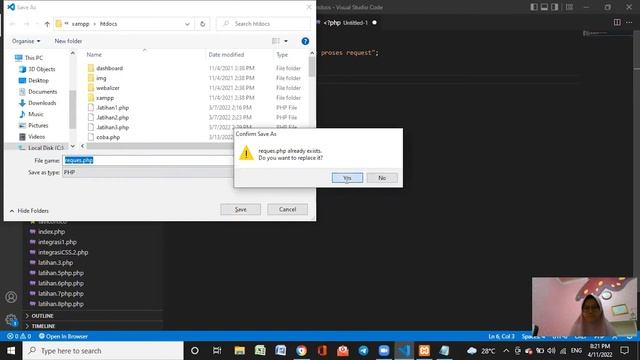Open XAMPP control panel from taskbar

coord(424,351)
